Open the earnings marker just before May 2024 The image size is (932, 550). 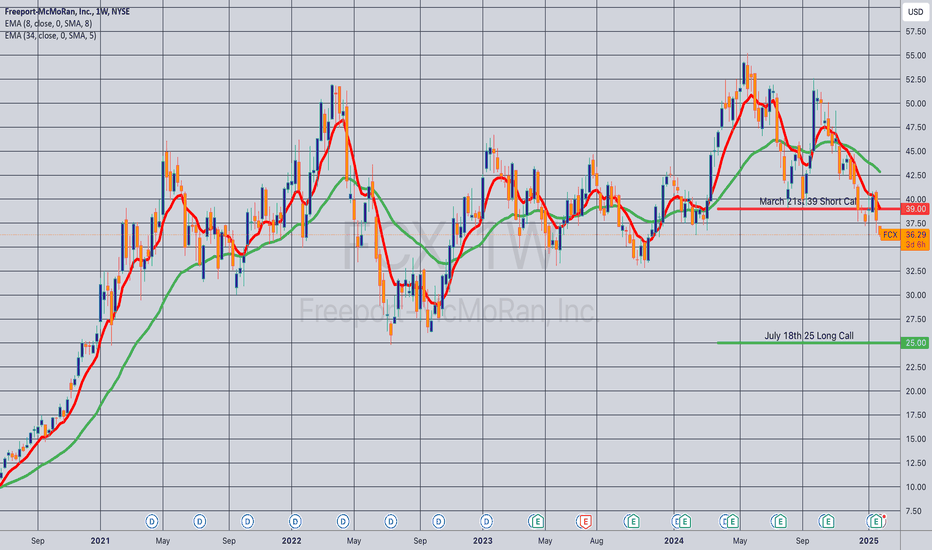[732, 521]
